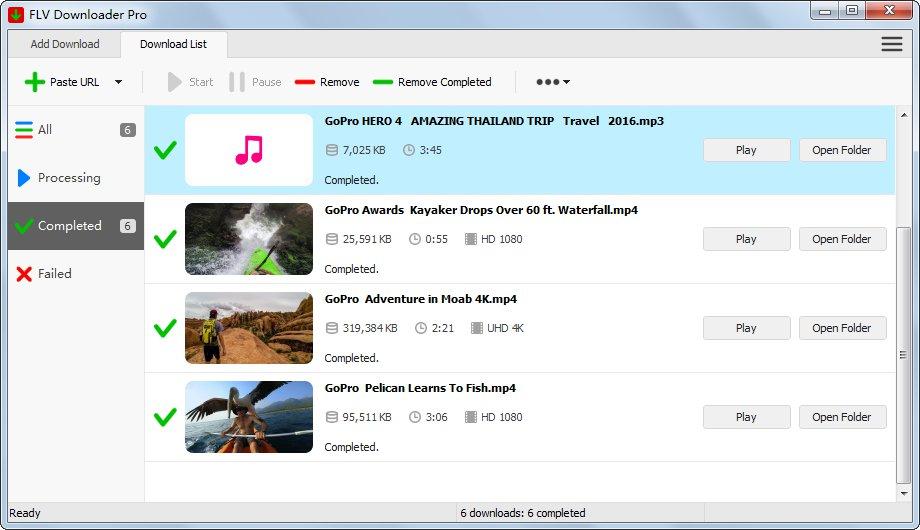
Task: Click title GoPro Pelican Learns To Fish.mp4
Action: 420,388
